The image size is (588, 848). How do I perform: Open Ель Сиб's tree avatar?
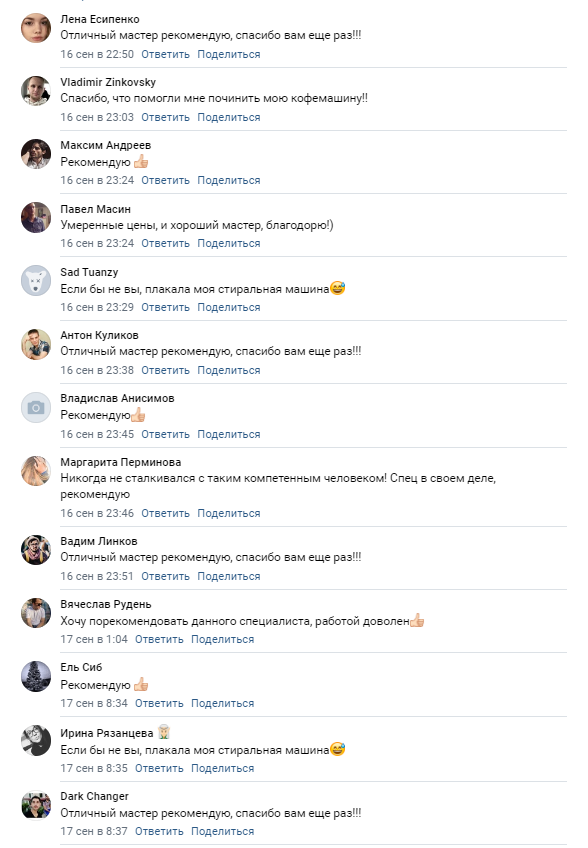tap(36, 676)
